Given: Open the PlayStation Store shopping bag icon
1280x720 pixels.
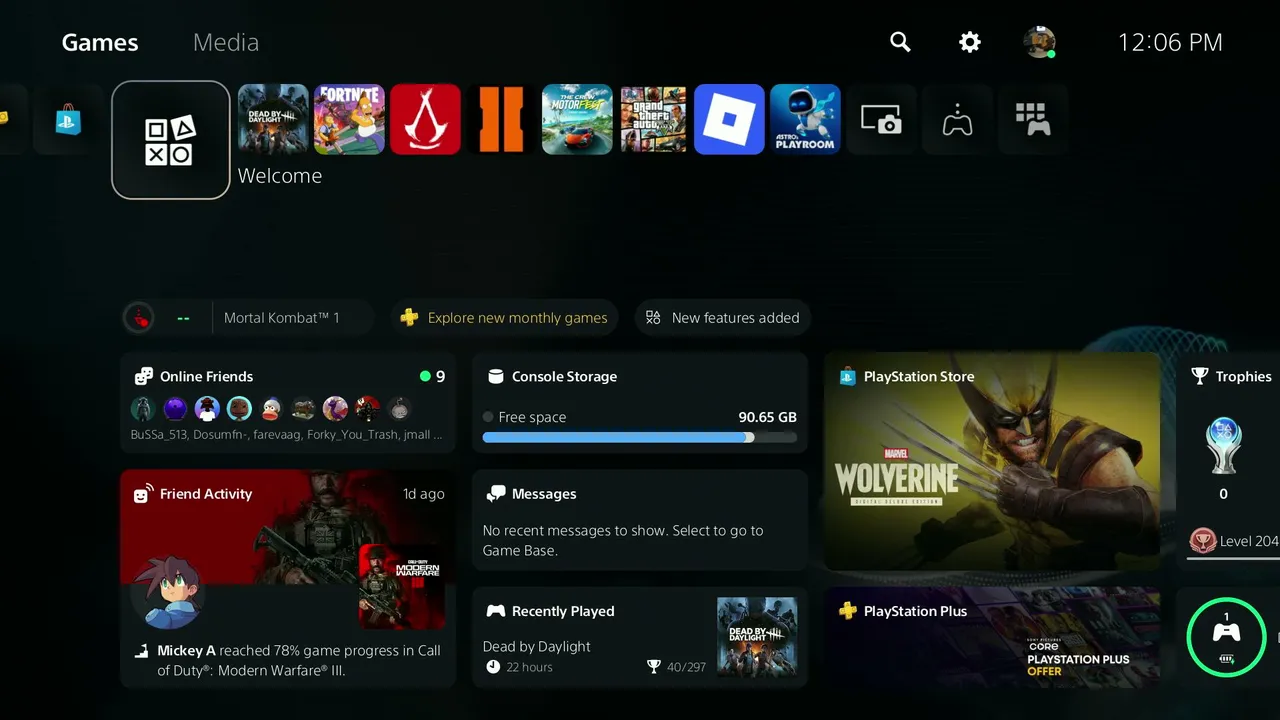Looking at the screenshot, I should tap(69, 120).
